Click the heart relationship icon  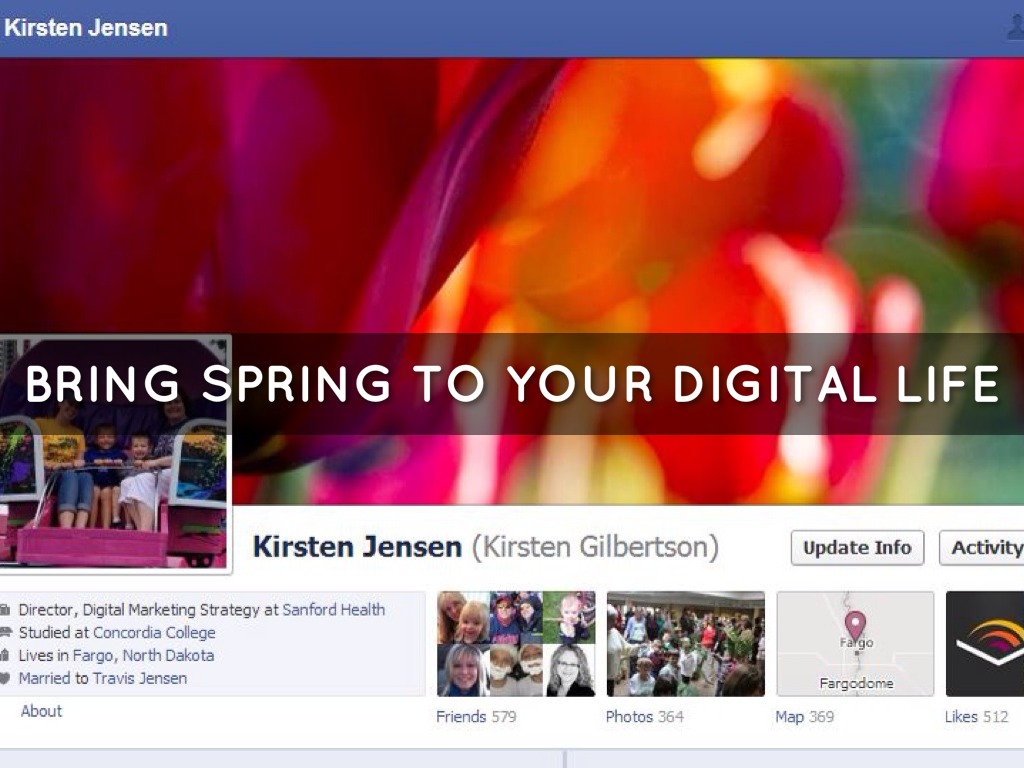(5, 679)
